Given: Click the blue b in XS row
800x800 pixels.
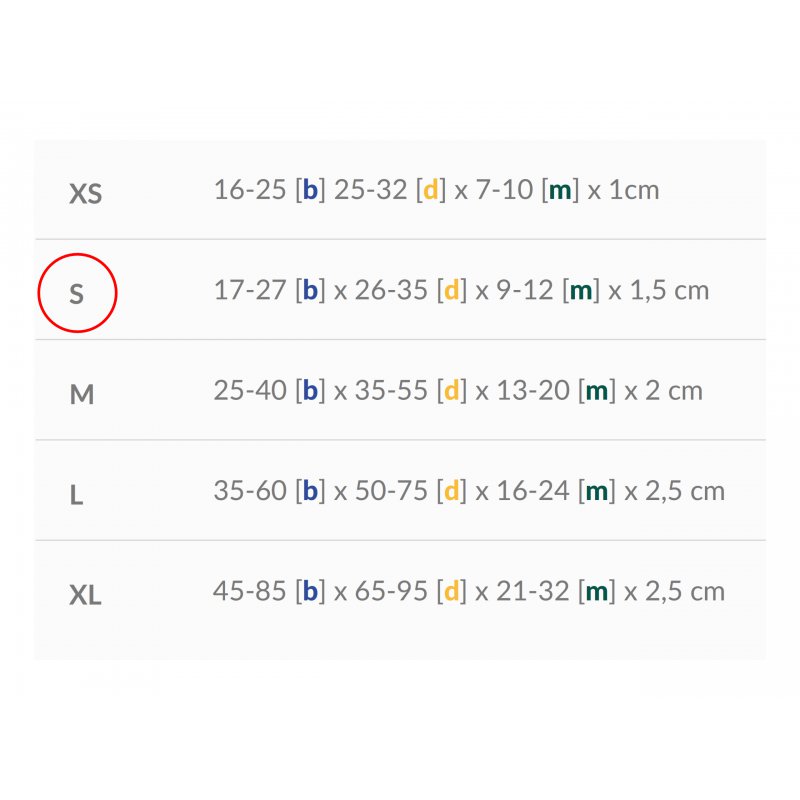Looking at the screenshot, I should [x=310, y=190].
